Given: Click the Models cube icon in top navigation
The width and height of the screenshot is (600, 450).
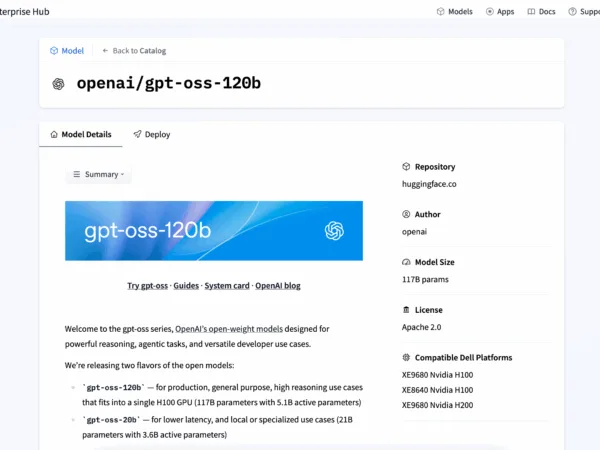Looking at the screenshot, I should pos(441,11).
